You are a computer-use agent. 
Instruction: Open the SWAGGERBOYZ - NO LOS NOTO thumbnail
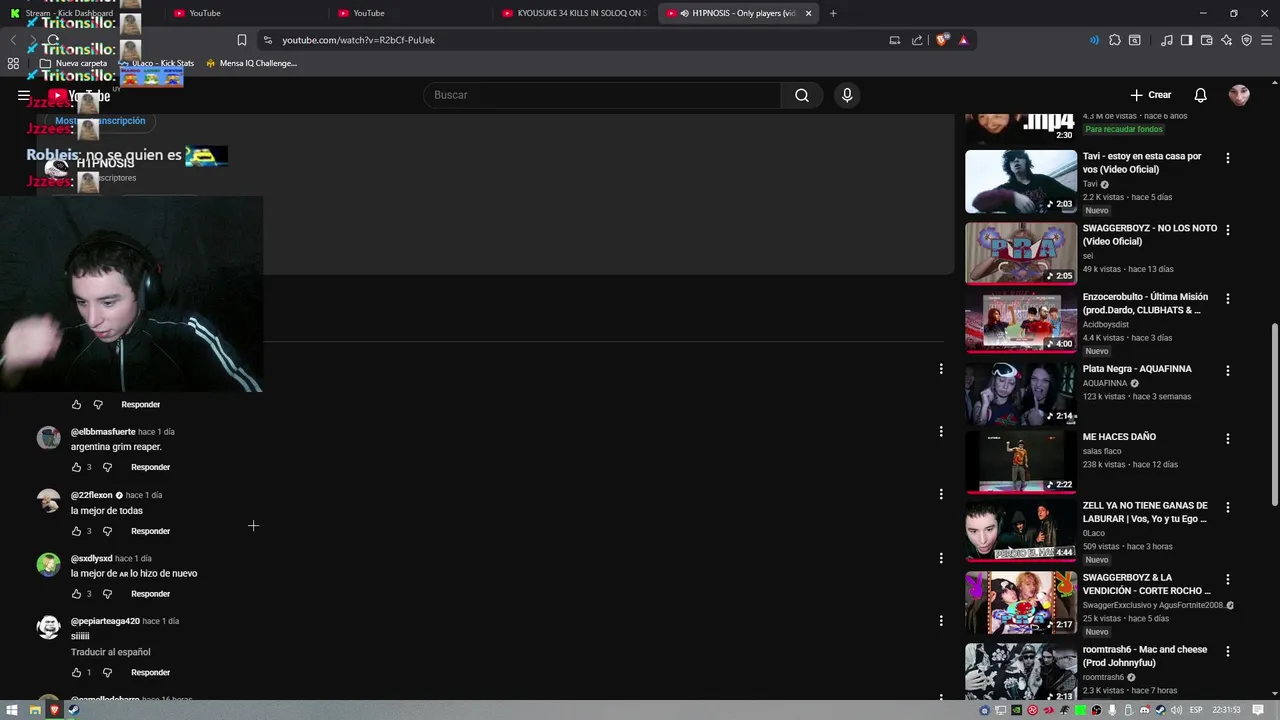[x=1020, y=253]
